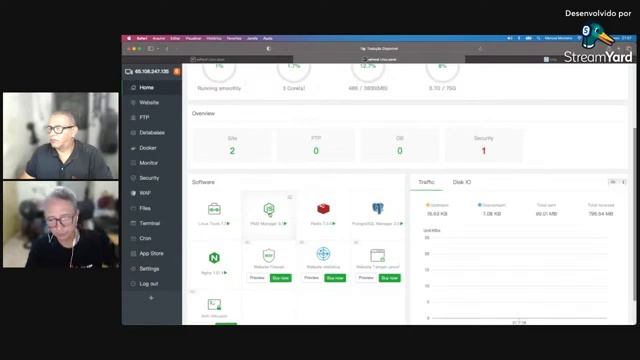Viewport: 640px width, 360px height.
Task: Click the Files folder icon in sidebar
Action: 133,208
